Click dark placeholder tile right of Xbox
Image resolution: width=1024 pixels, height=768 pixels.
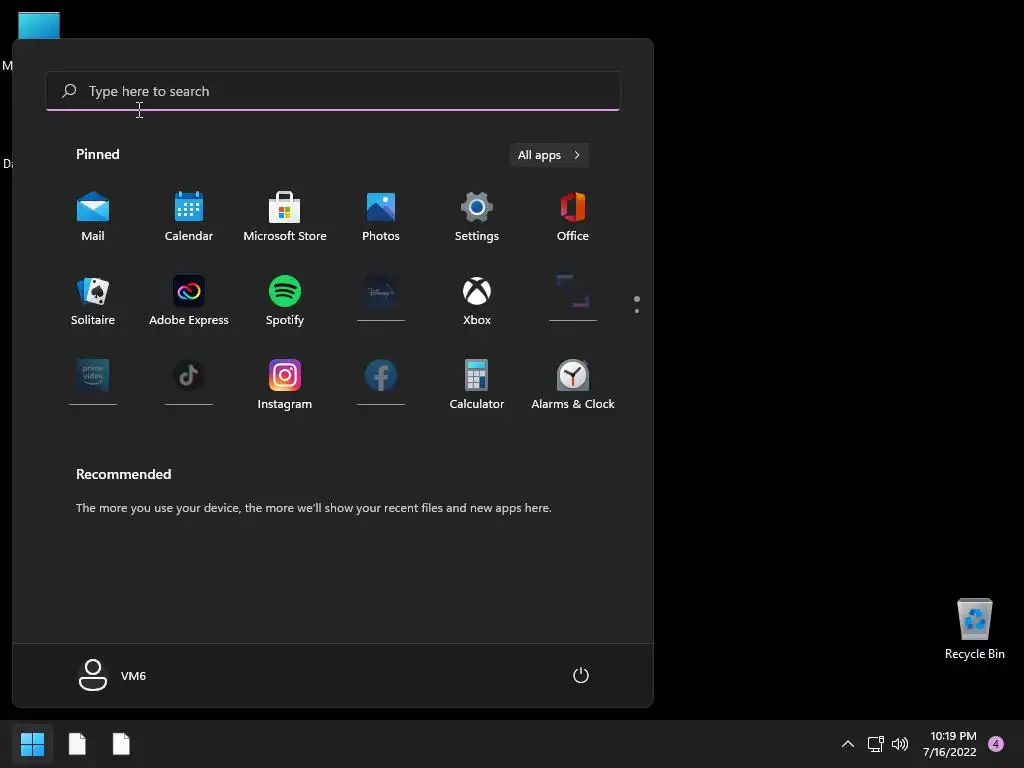573,299
